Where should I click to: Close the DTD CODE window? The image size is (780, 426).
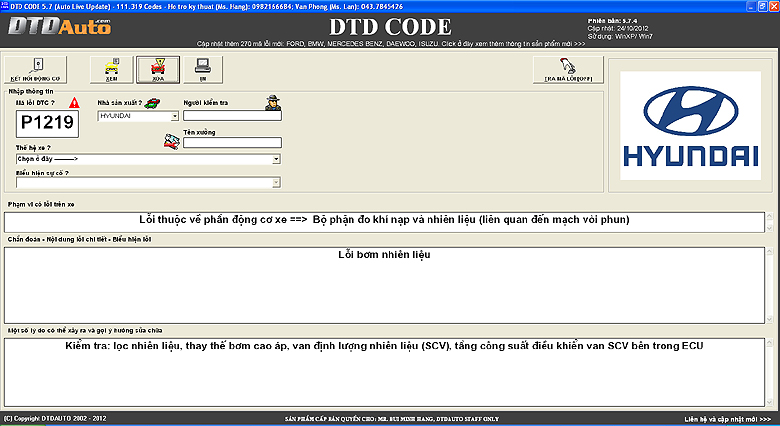(x=774, y=6)
